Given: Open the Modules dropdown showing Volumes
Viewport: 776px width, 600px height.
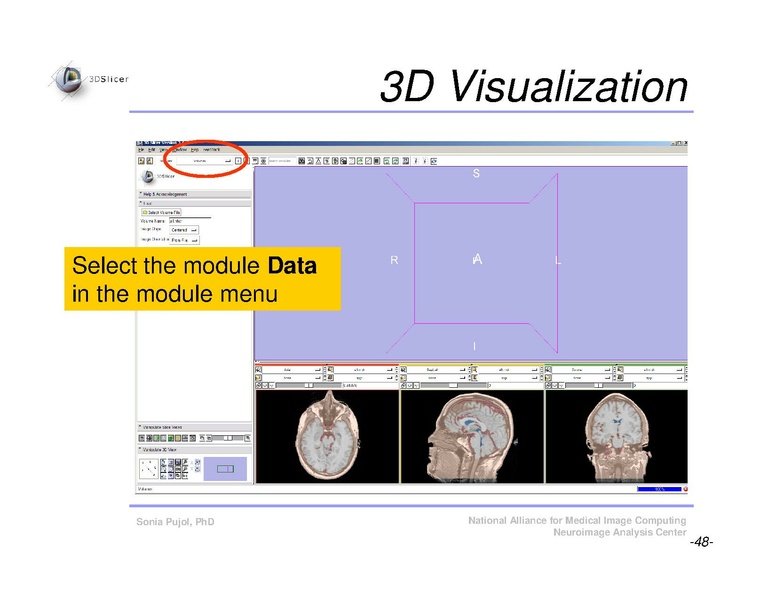Looking at the screenshot, I should tap(204, 161).
